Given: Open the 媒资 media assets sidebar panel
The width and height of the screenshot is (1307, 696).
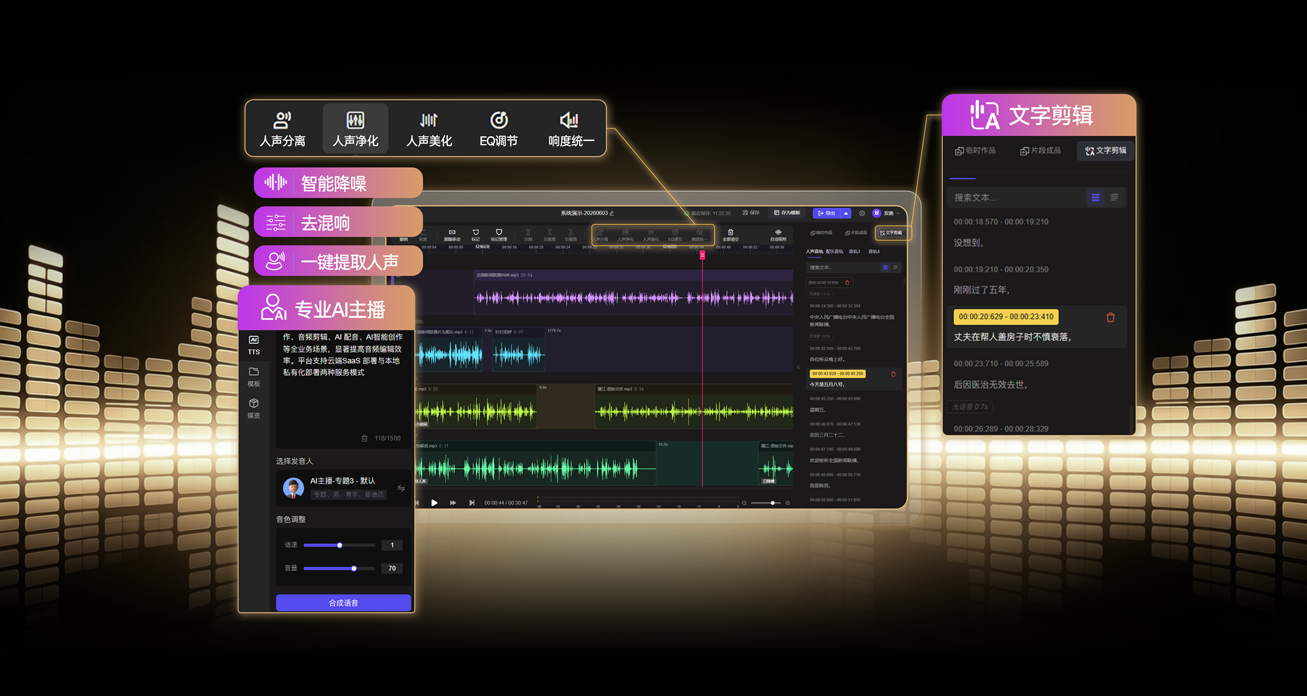Looking at the screenshot, I should (x=254, y=408).
